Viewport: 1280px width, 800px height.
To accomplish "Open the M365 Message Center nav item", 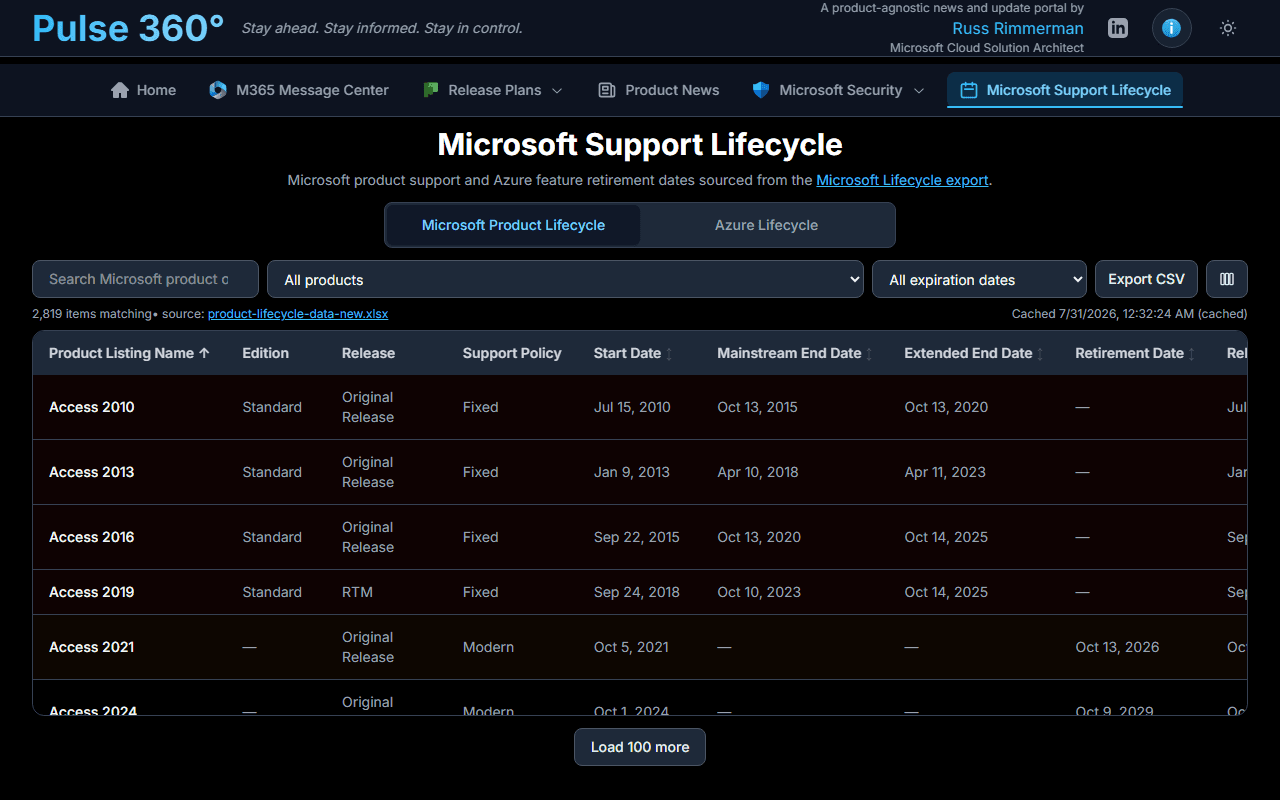I will 299,90.
